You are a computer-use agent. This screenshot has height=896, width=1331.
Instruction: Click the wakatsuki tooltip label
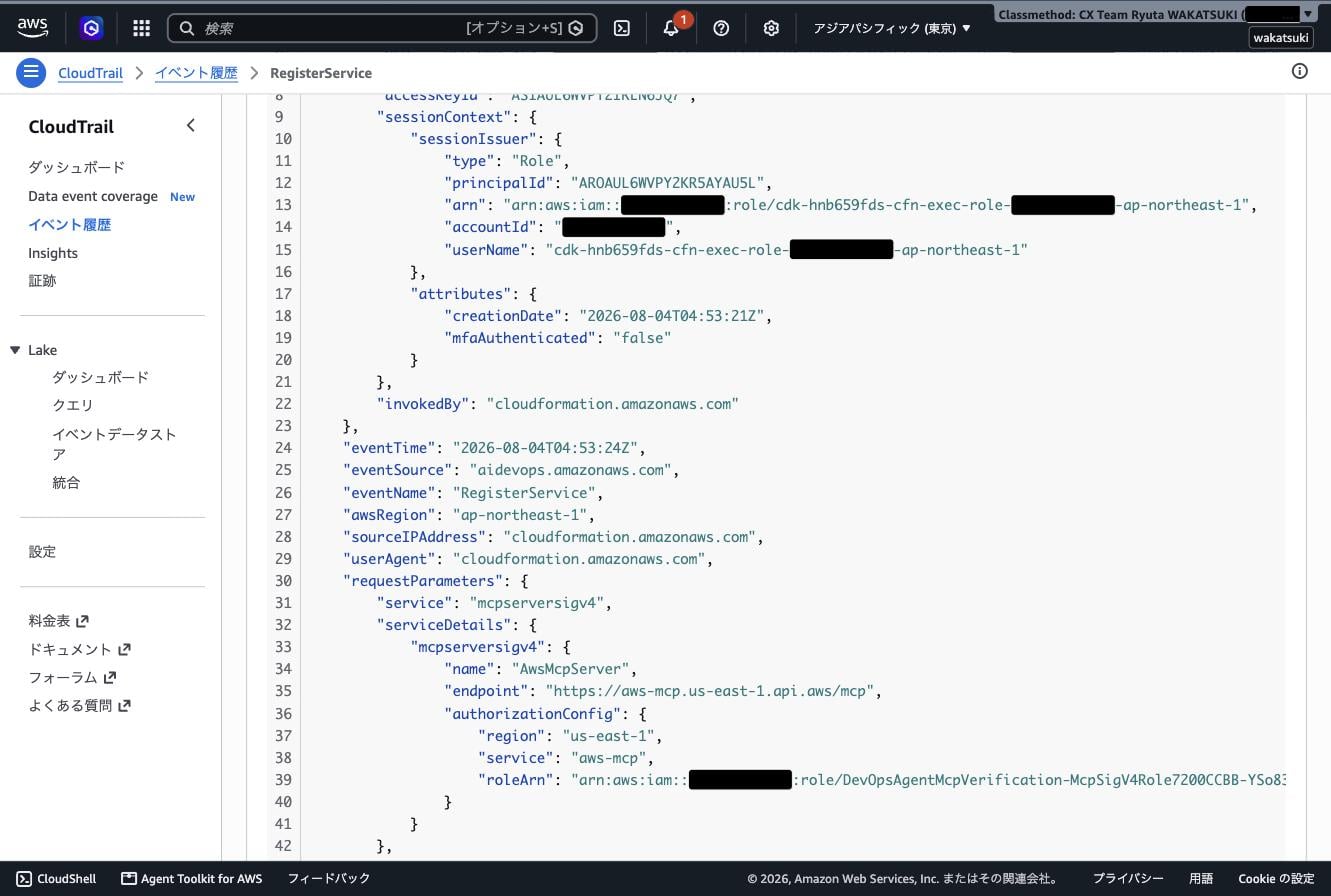pyautogui.click(x=1281, y=38)
